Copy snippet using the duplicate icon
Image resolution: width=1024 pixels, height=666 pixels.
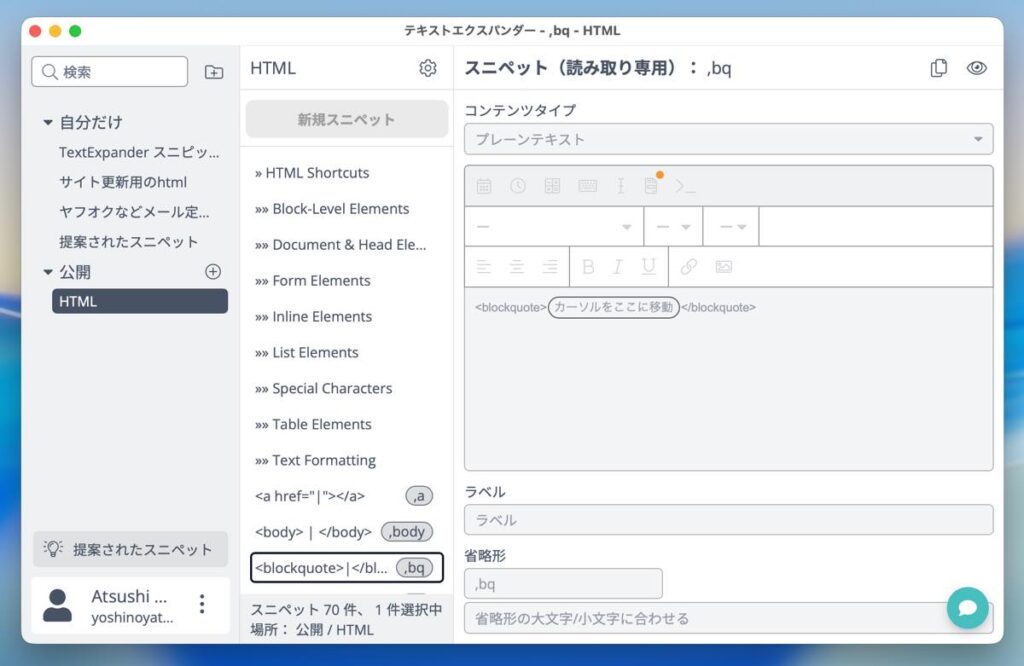(x=938, y=68)
